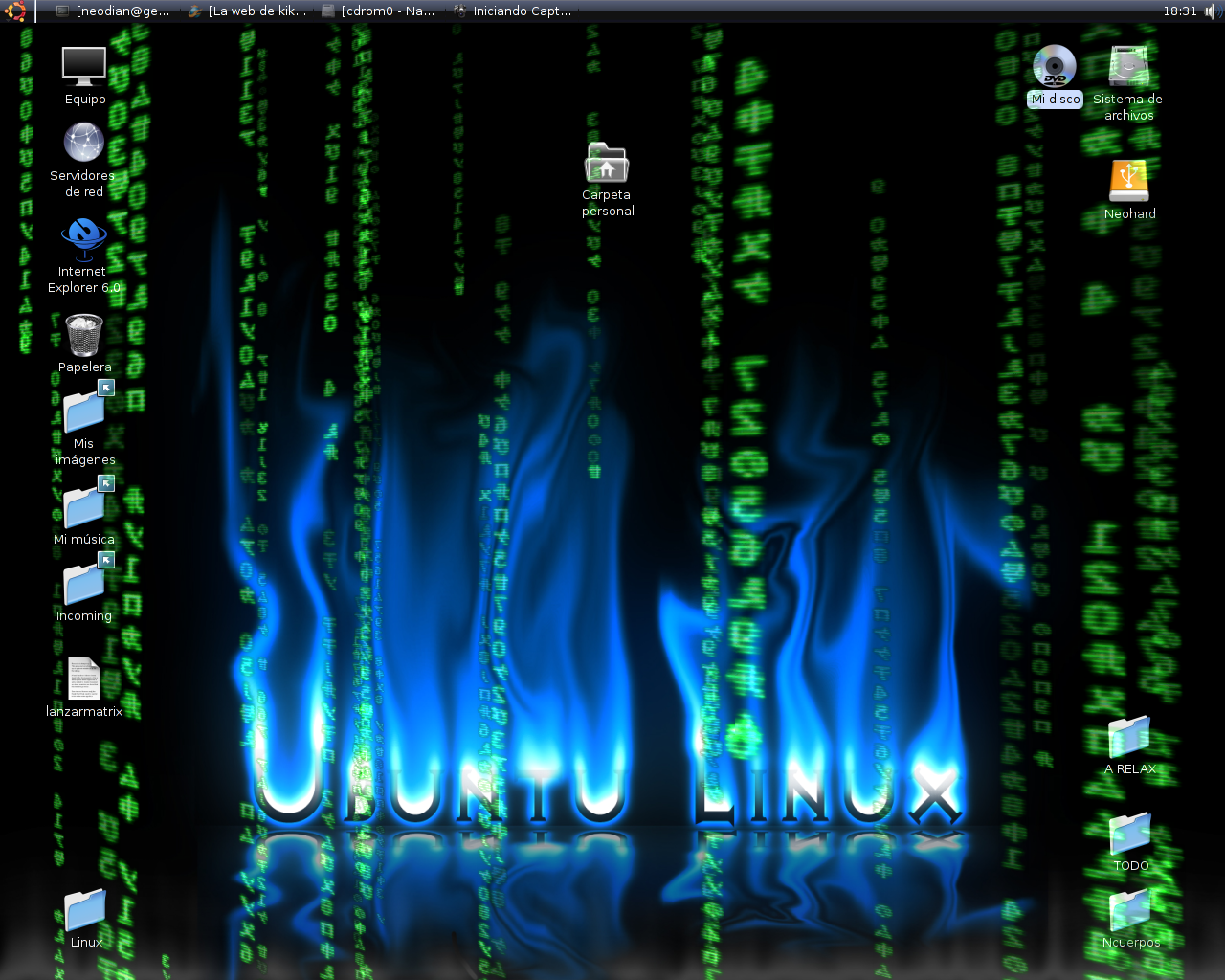Select the lanzarmatrix text file

(x=84, y=679)
